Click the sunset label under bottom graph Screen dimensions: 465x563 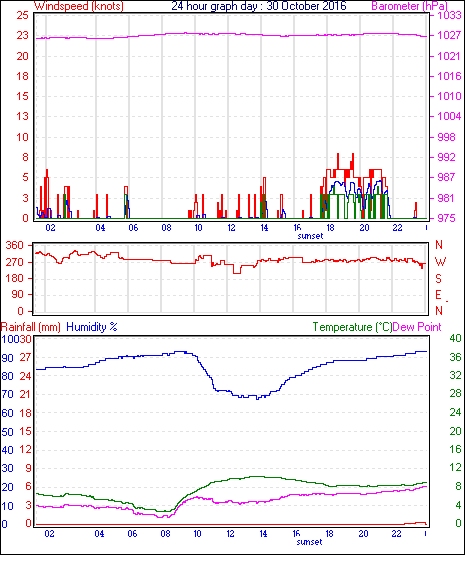[309, 542]
